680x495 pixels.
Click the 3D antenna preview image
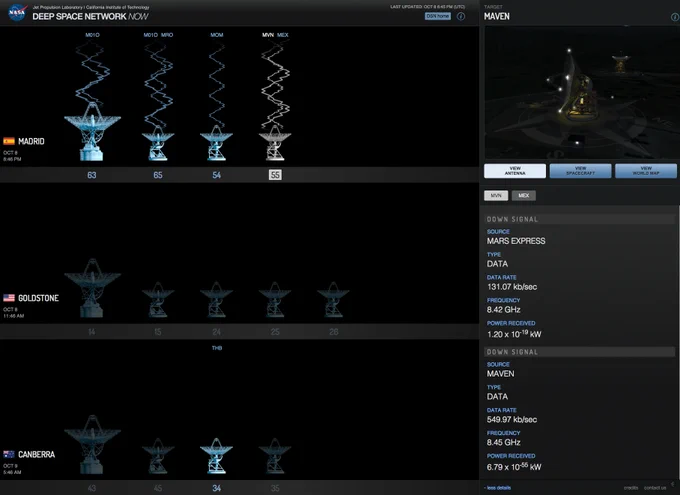pos(582,92)
